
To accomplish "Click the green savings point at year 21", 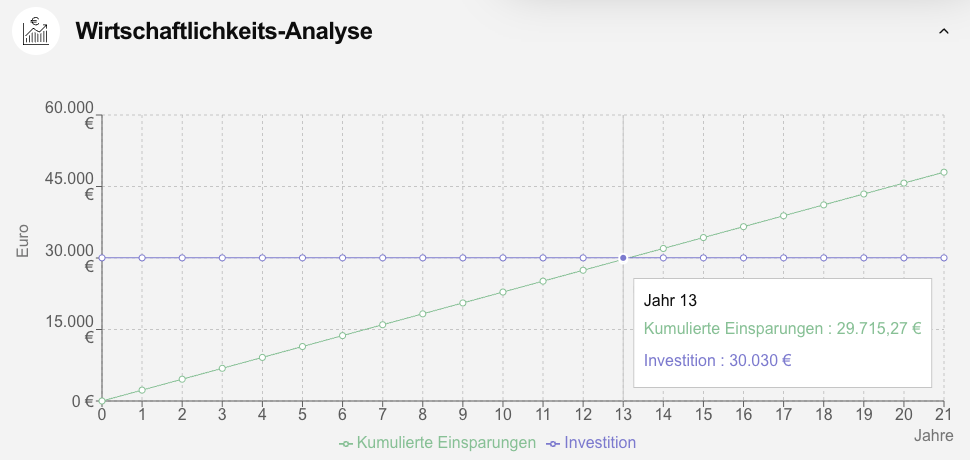I will point(944,172).
